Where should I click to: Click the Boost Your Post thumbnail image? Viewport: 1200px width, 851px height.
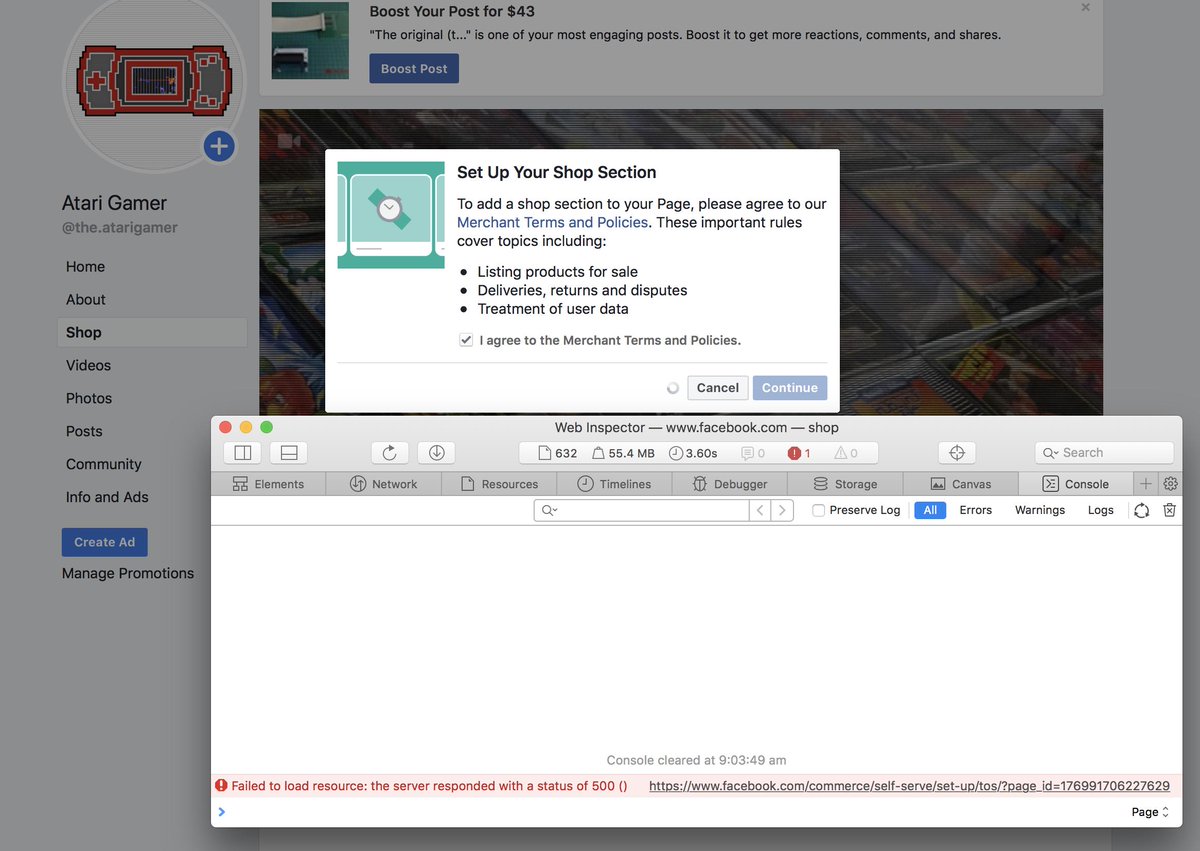(x=310, y=41)
